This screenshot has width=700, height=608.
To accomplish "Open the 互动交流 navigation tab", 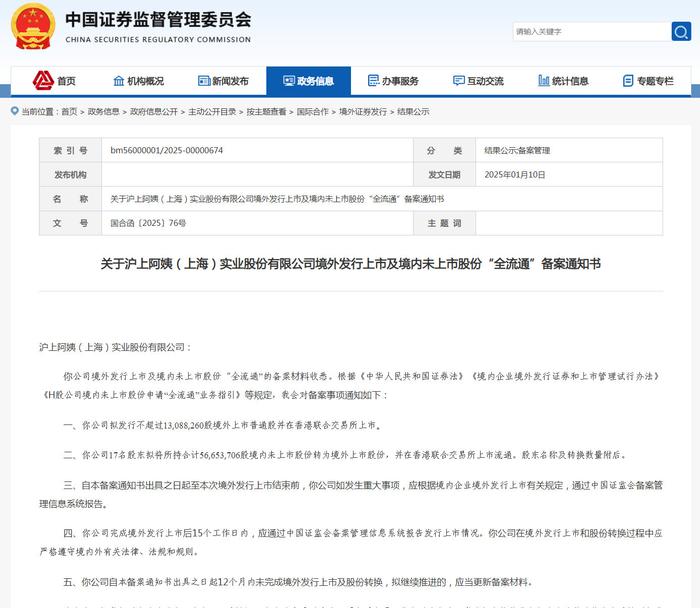I will [x=485, y=81].
